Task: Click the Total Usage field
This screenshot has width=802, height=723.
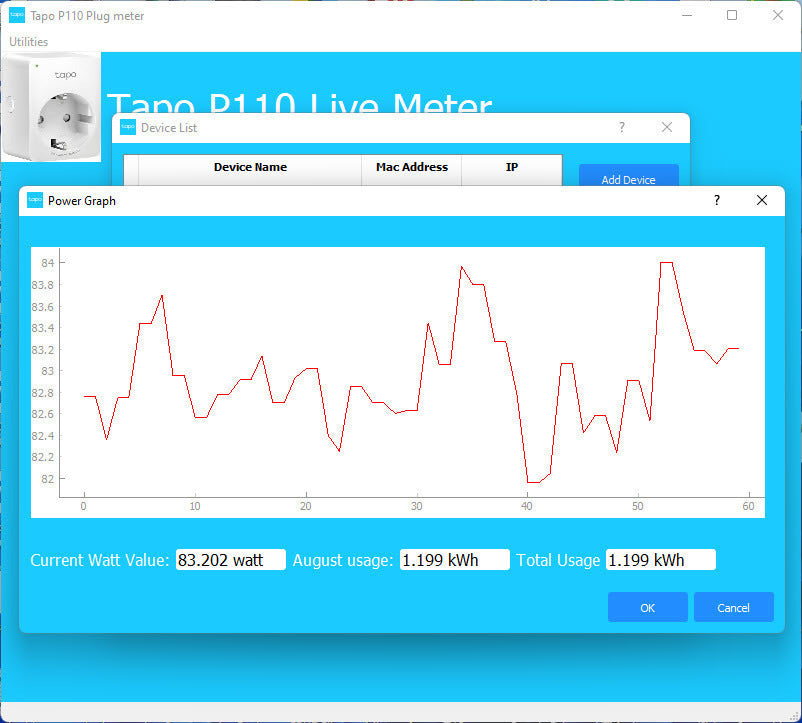Action: (660, 560)
